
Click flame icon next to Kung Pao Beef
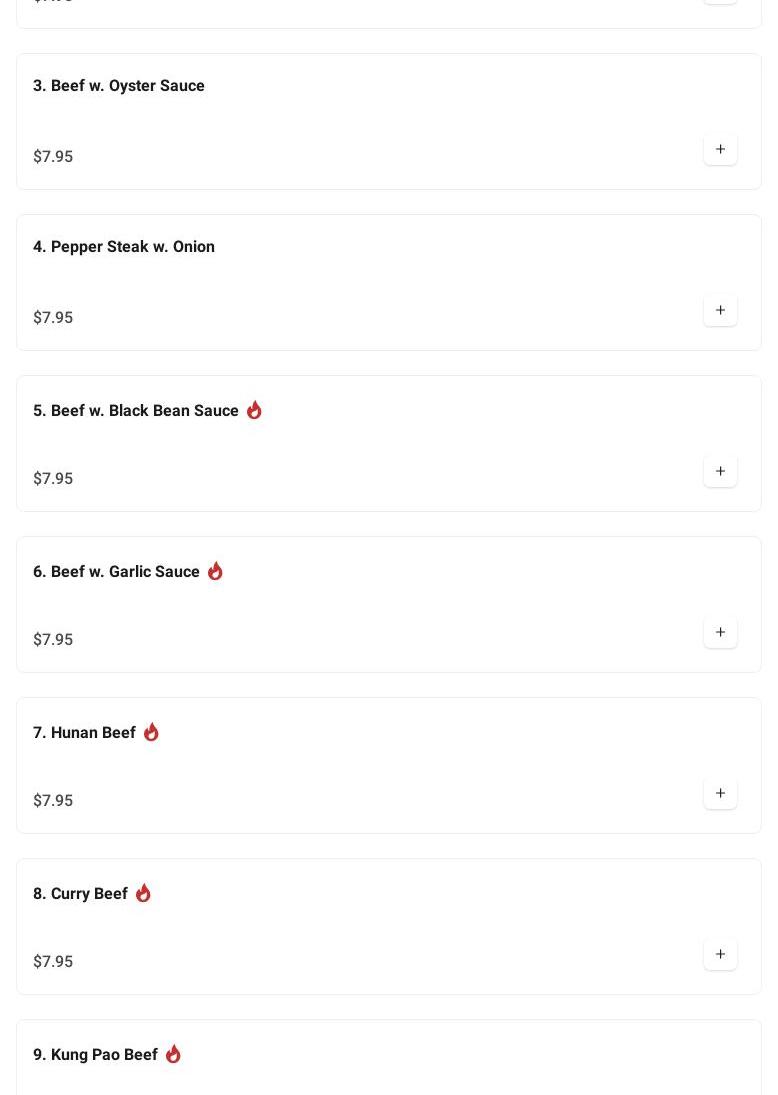173,1054
